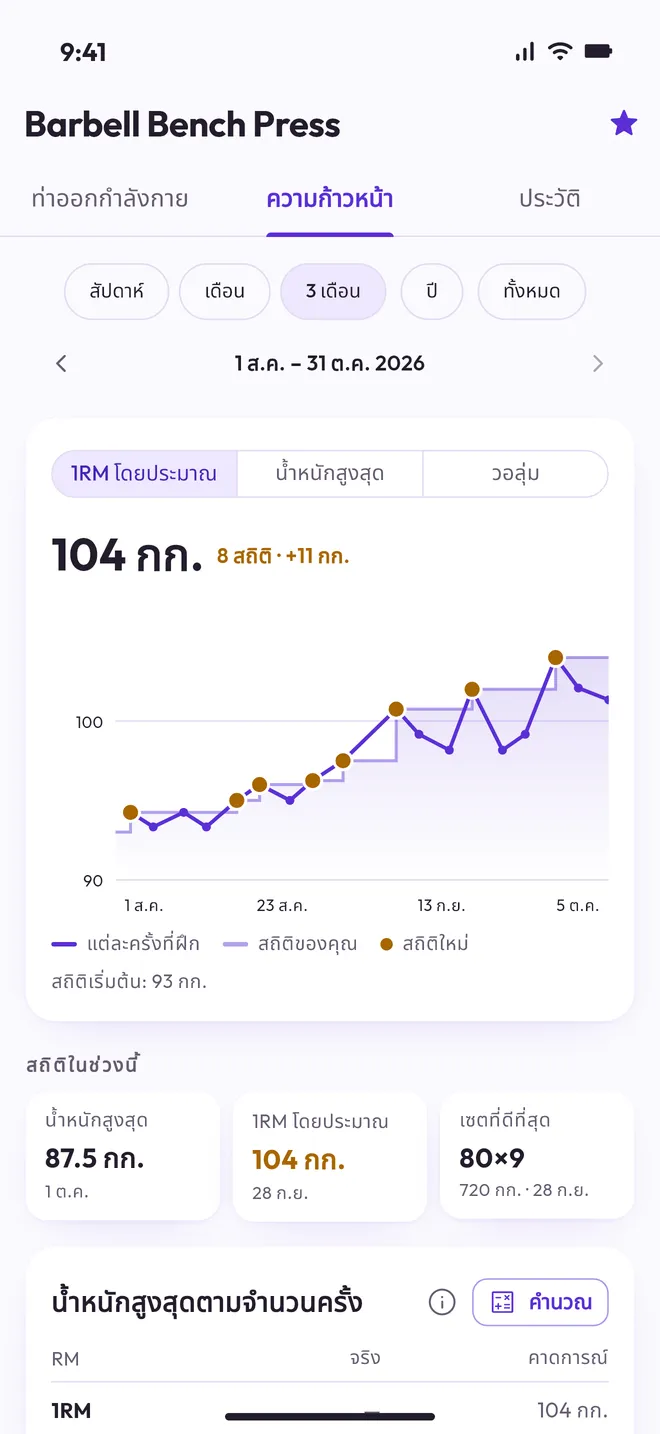
Task: Tap the battery status icon
Action: tap(598, 52)
